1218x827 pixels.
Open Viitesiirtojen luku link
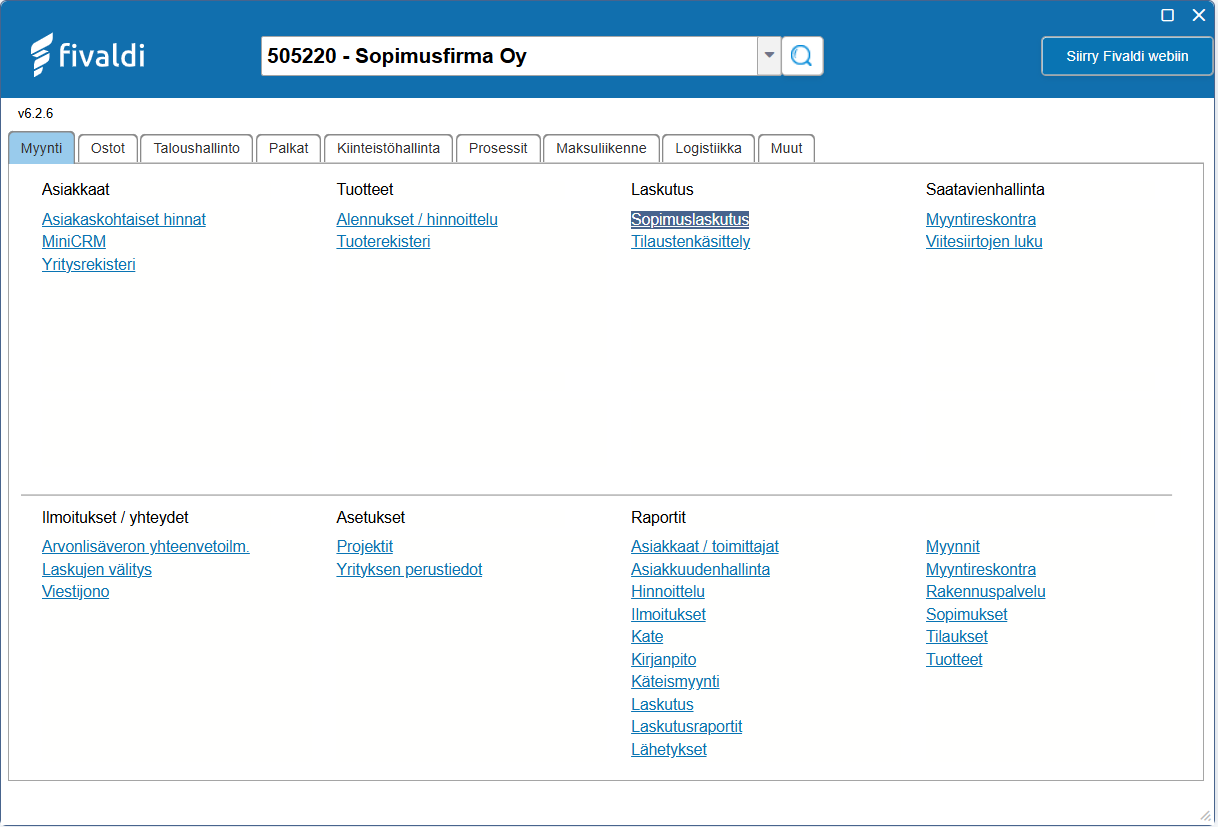[984, 242]
